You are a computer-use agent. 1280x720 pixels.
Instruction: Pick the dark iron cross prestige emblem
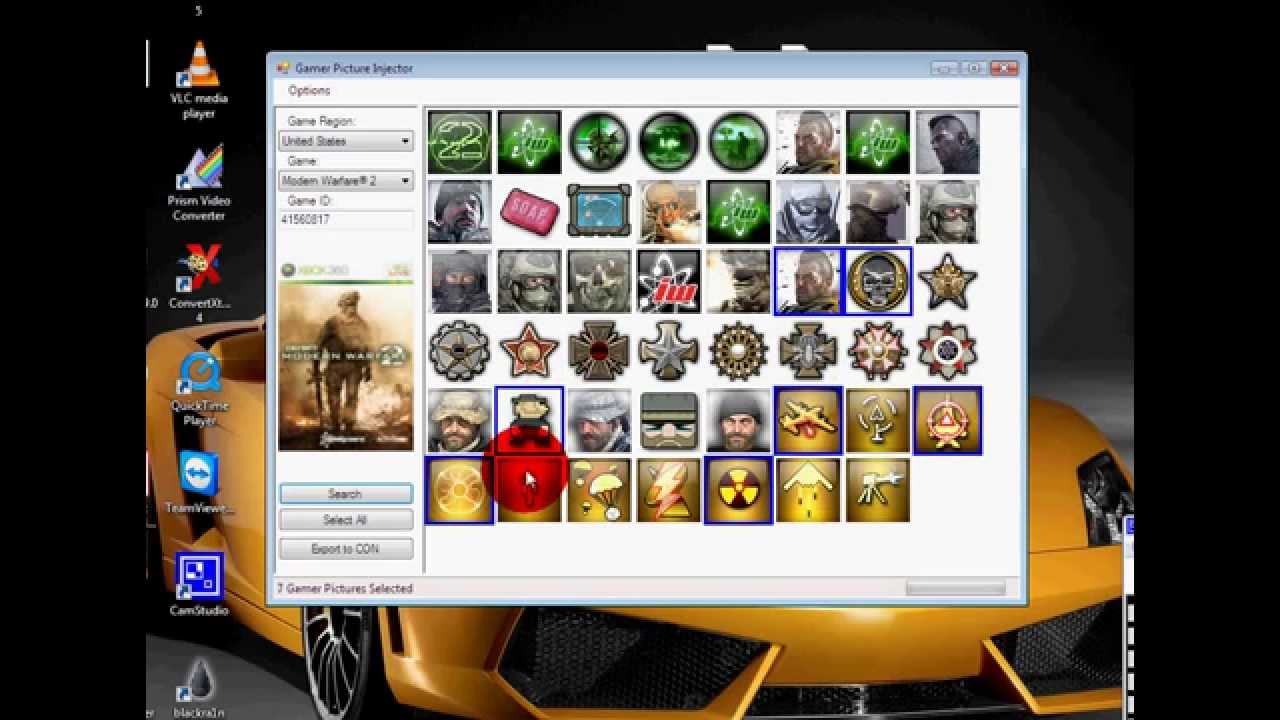tap(599, 352)
